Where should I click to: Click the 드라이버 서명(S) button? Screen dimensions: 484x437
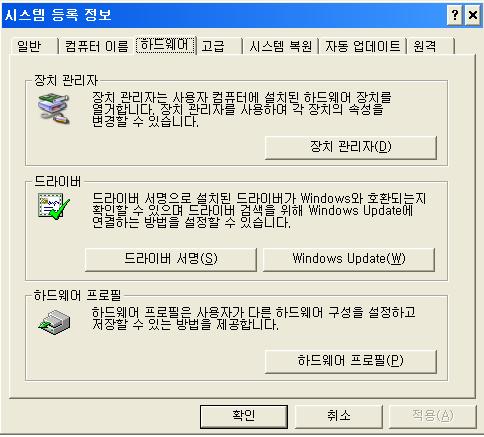[171, 259]
